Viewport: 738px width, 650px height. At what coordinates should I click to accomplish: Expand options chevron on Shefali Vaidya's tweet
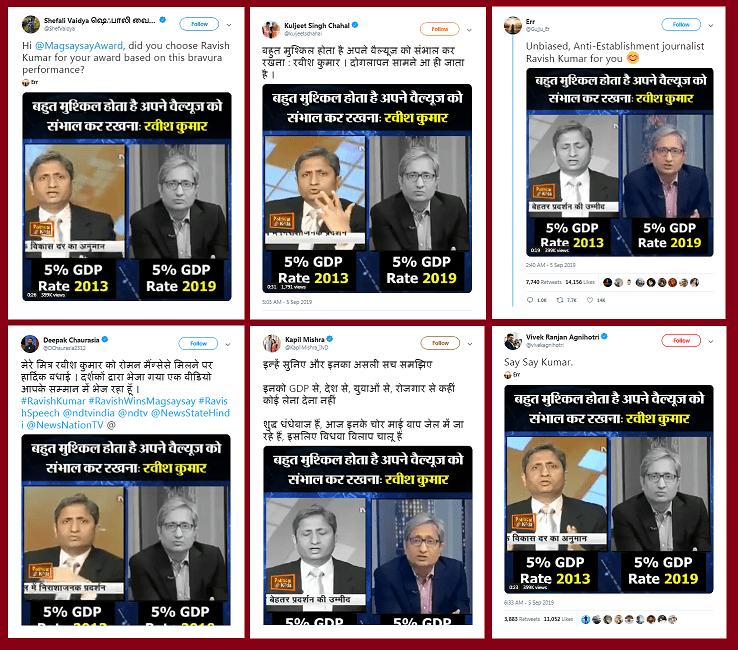pos(229,24)
